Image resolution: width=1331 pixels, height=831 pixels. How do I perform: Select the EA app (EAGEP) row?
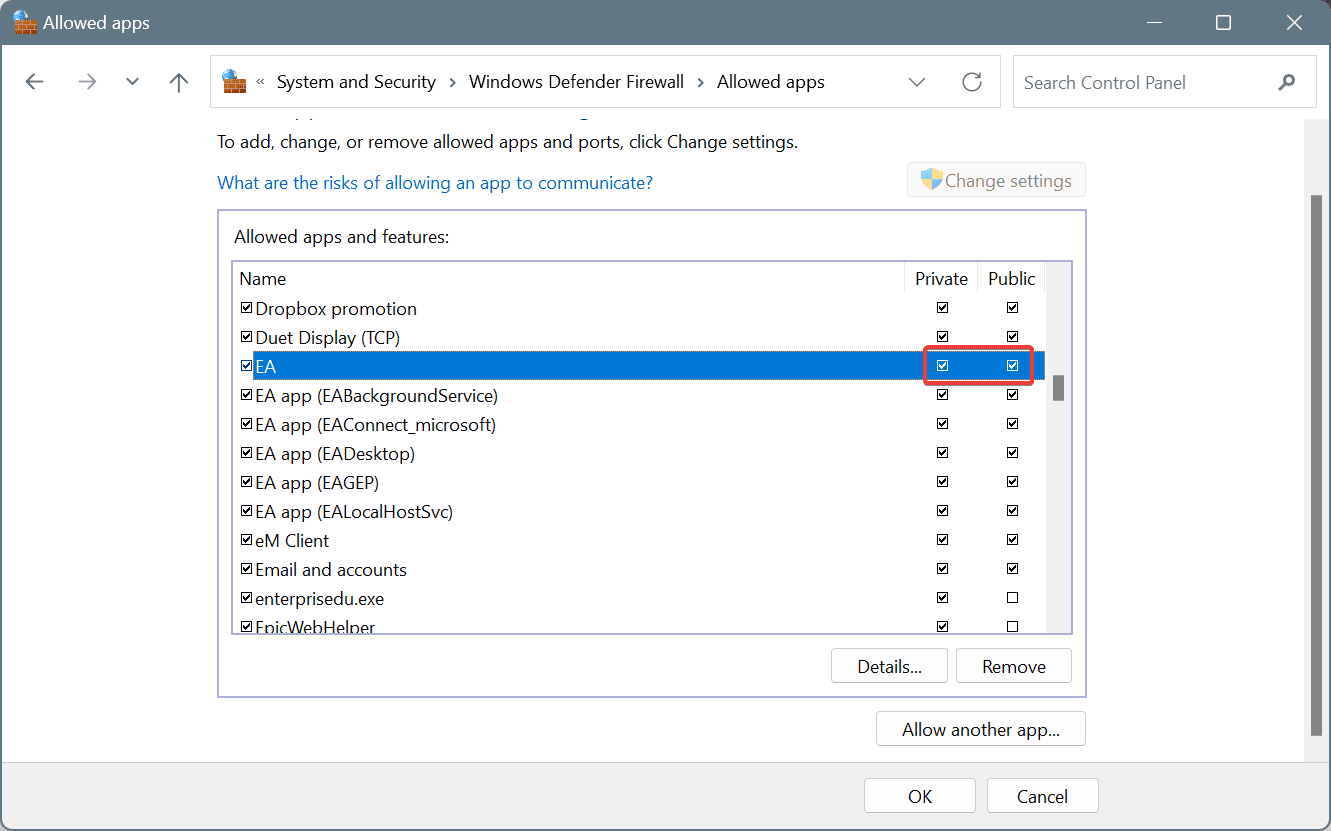point(640,482)
